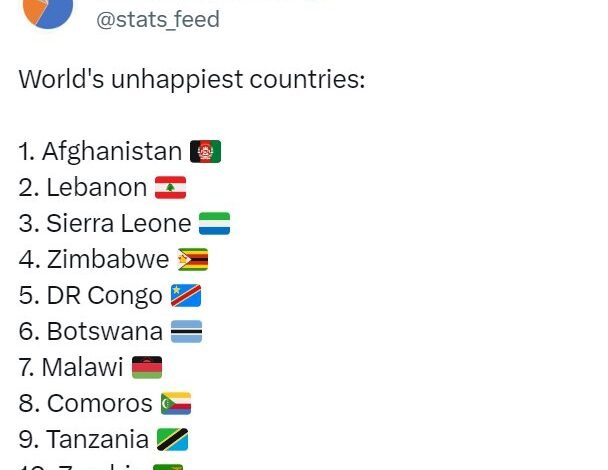Click the Comoros flag emoji
Screen dimensions: 608x470
(x=175, y=403)
